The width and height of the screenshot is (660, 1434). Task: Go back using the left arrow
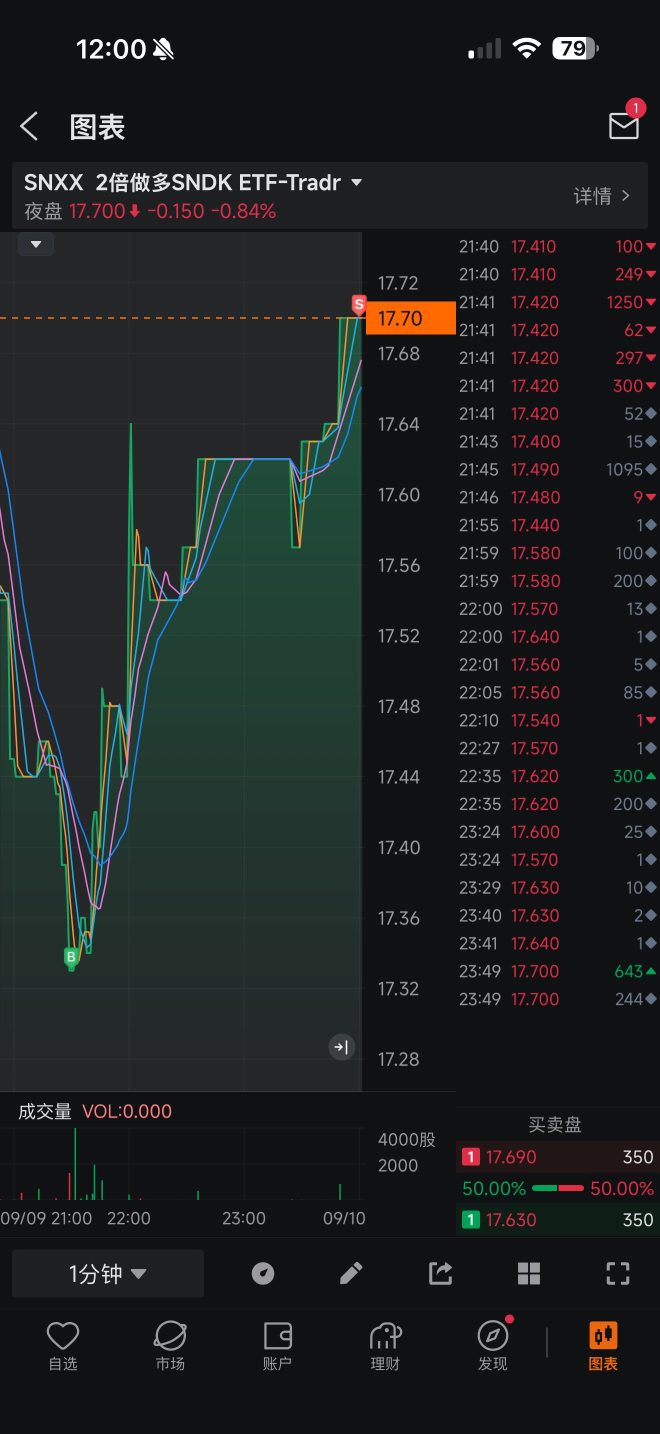[29, 127]
